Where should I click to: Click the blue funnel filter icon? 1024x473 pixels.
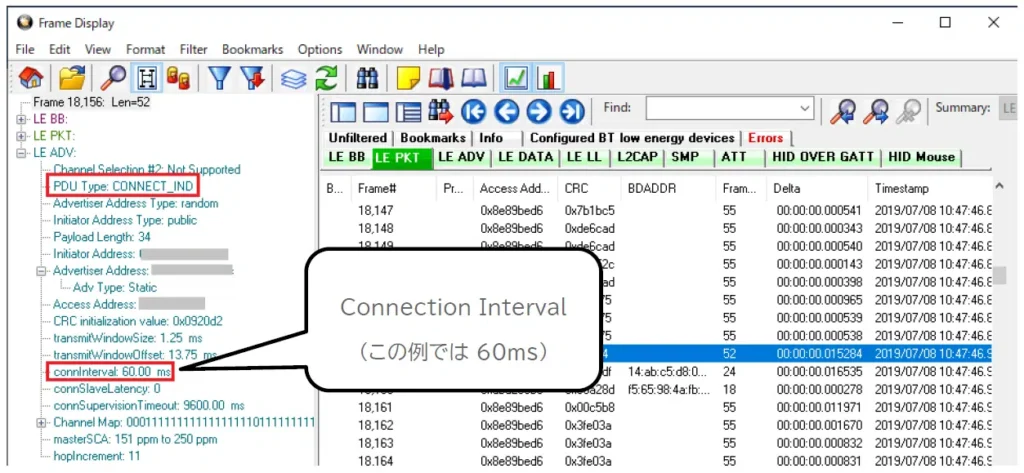[x=218, y=77]
